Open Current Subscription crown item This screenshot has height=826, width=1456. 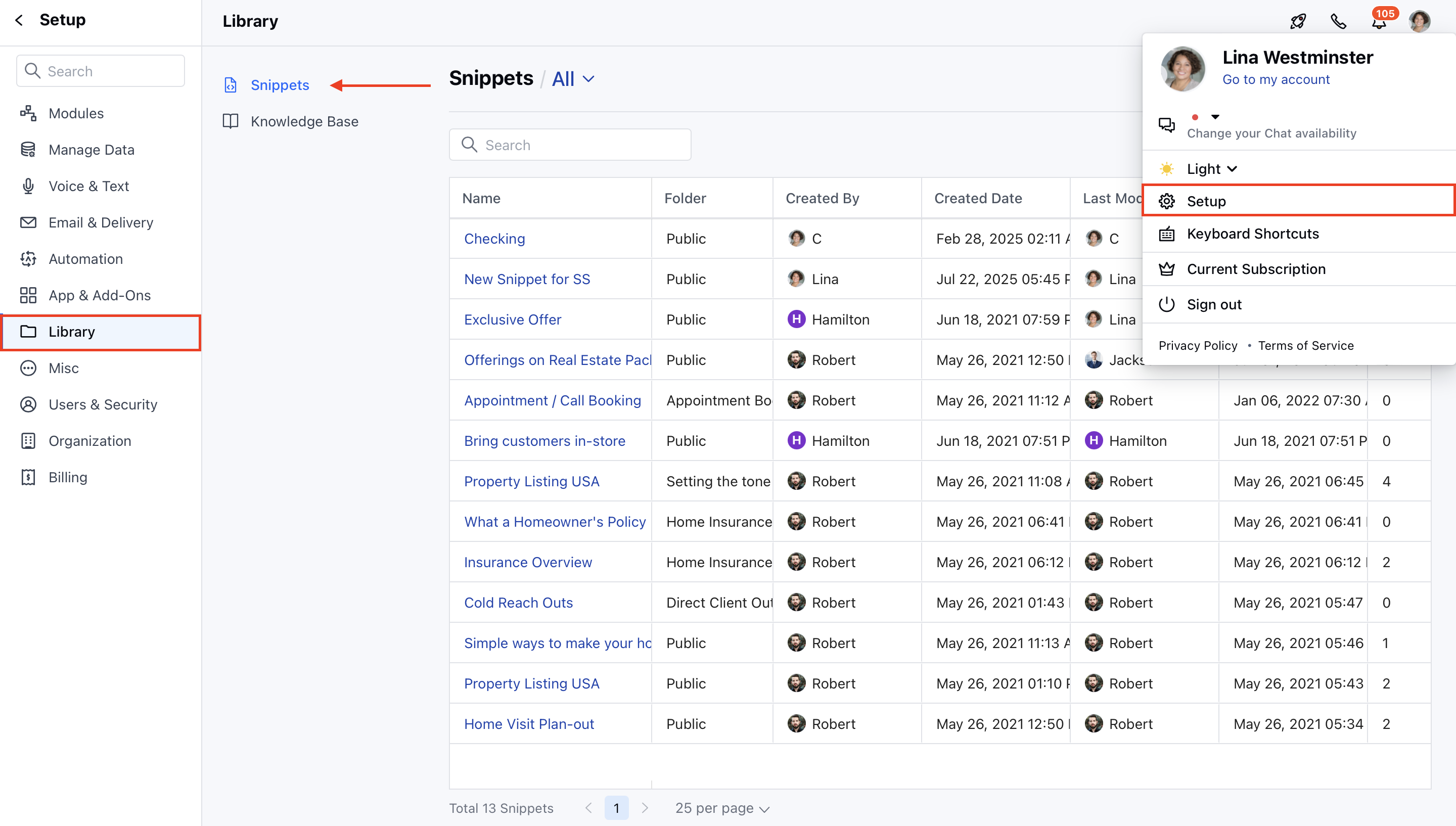pos(1256,269)
